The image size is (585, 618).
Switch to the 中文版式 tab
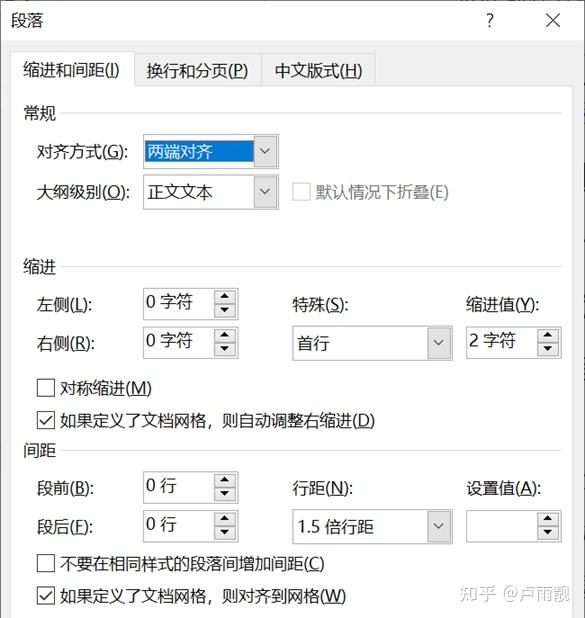click(318, 71)
